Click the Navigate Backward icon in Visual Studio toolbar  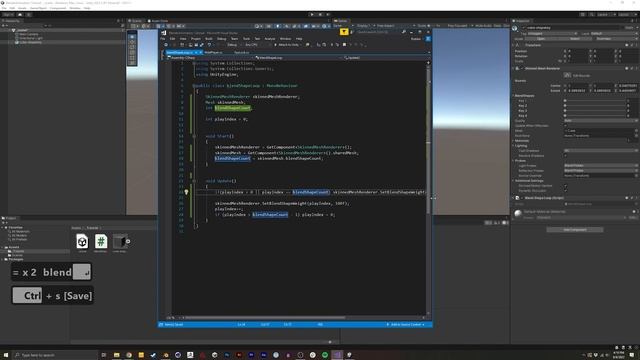tap(166, 45)
